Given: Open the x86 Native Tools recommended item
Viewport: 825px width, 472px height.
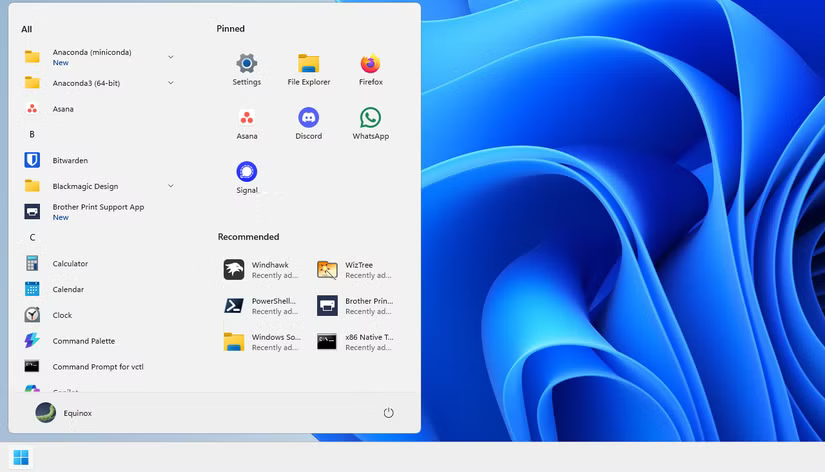Looking at the screenshot, I should tap(355, 342).
